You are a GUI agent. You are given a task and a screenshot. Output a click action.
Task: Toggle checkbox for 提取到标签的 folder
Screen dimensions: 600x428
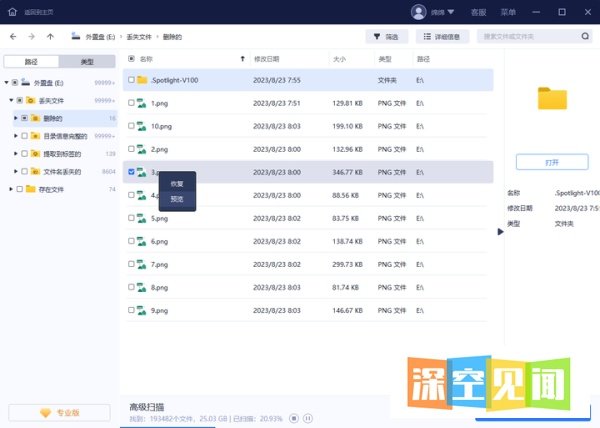(24, 154)
